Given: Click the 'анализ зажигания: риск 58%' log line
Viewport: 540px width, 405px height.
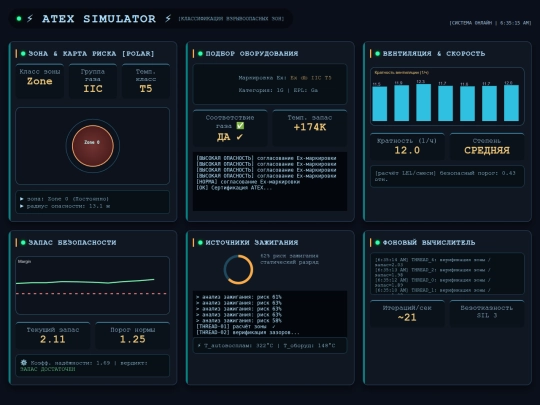Looking at the screenshot, I should pyautogui.click(x=239, y=321).
